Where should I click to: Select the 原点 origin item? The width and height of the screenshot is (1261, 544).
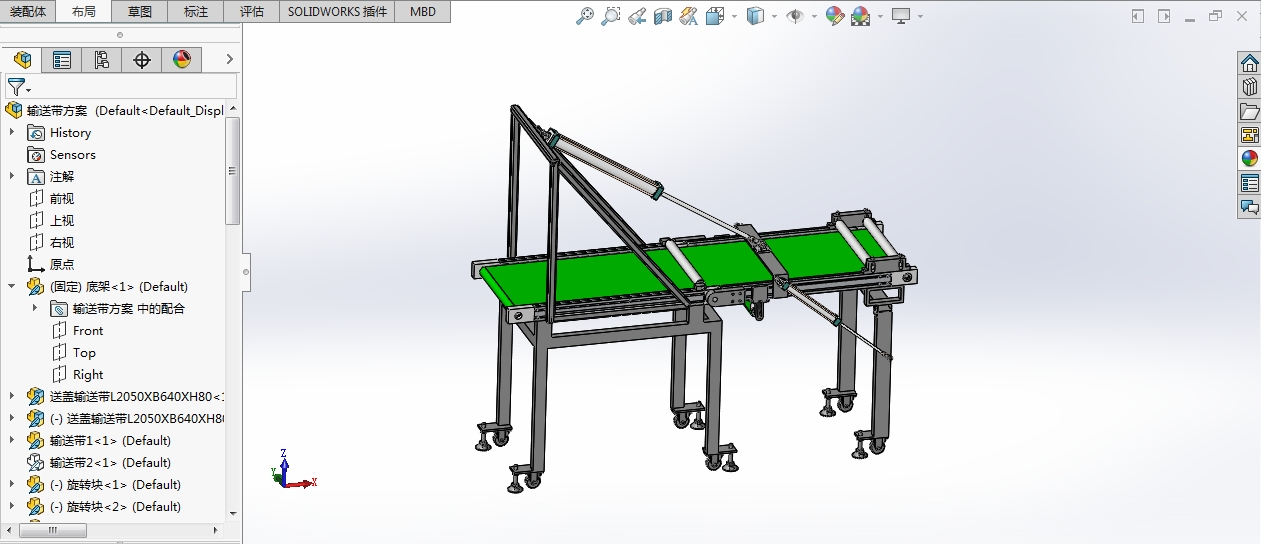coord(51,264)
